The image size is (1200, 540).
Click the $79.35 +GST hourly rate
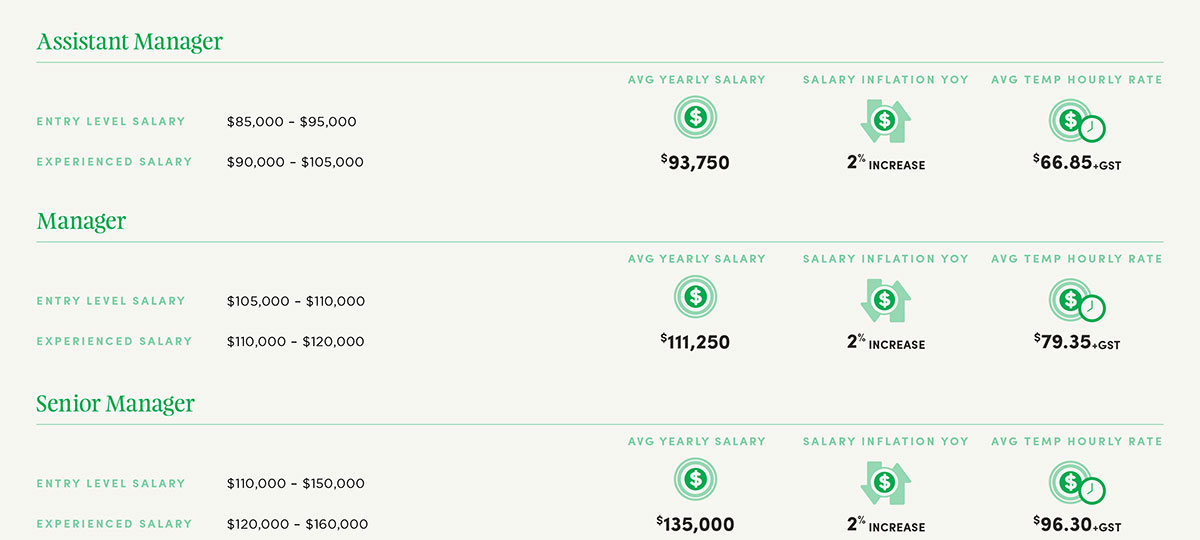click(x=1077, y=342)
